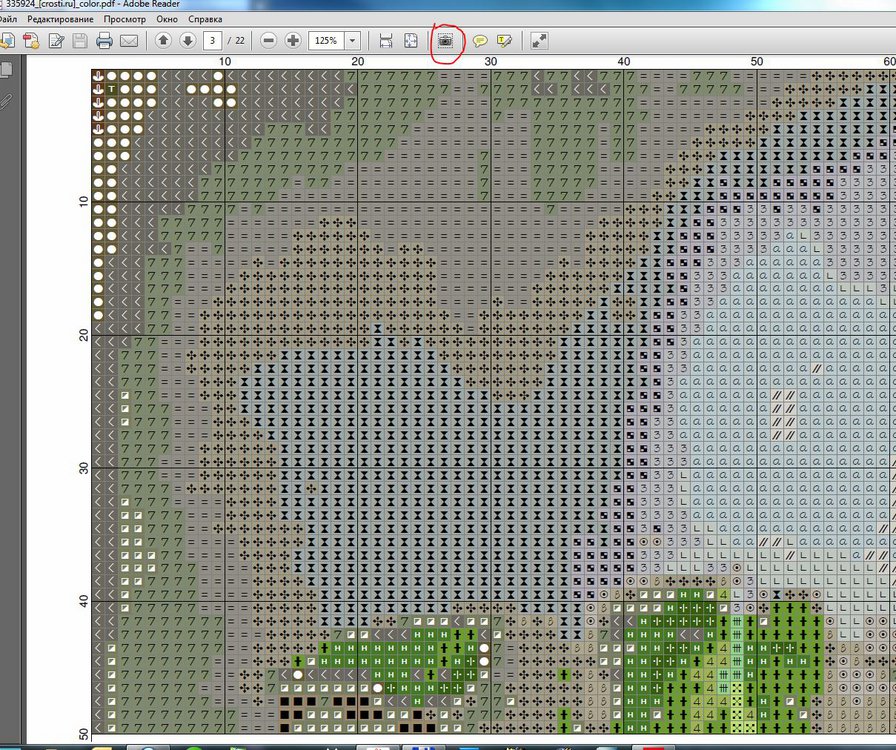
Task: Add a sticky note comment
Action: (480, 41)
